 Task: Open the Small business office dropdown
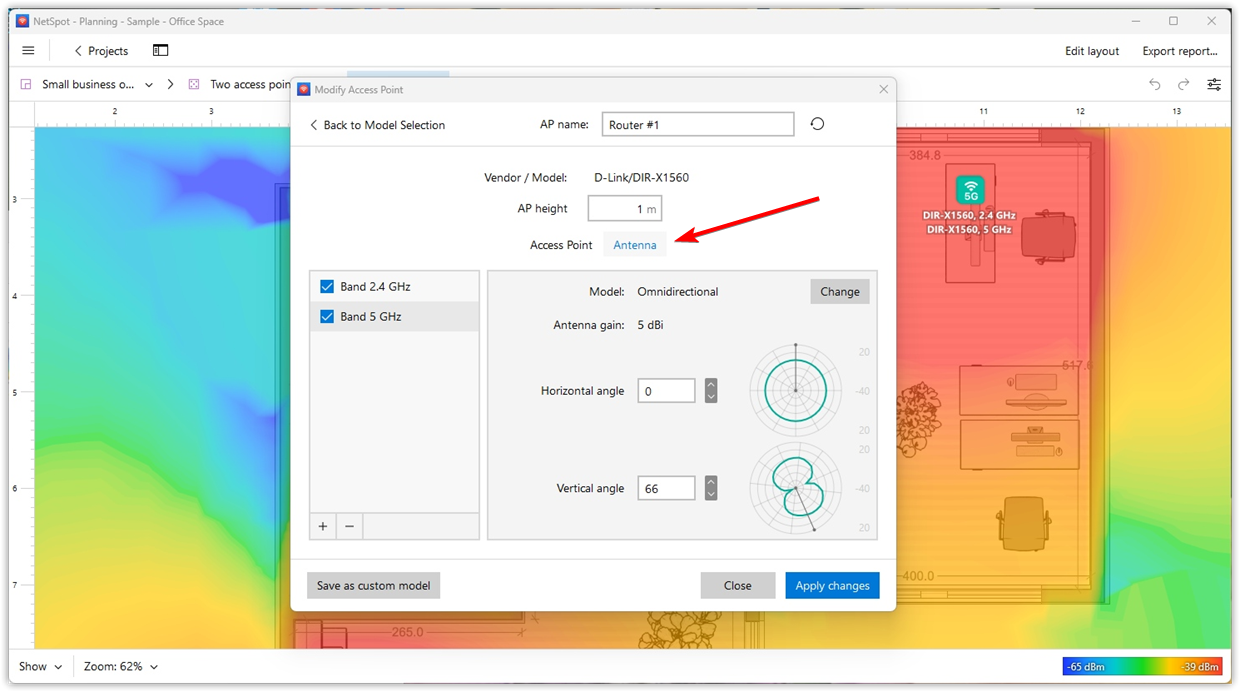click(148, 84)
